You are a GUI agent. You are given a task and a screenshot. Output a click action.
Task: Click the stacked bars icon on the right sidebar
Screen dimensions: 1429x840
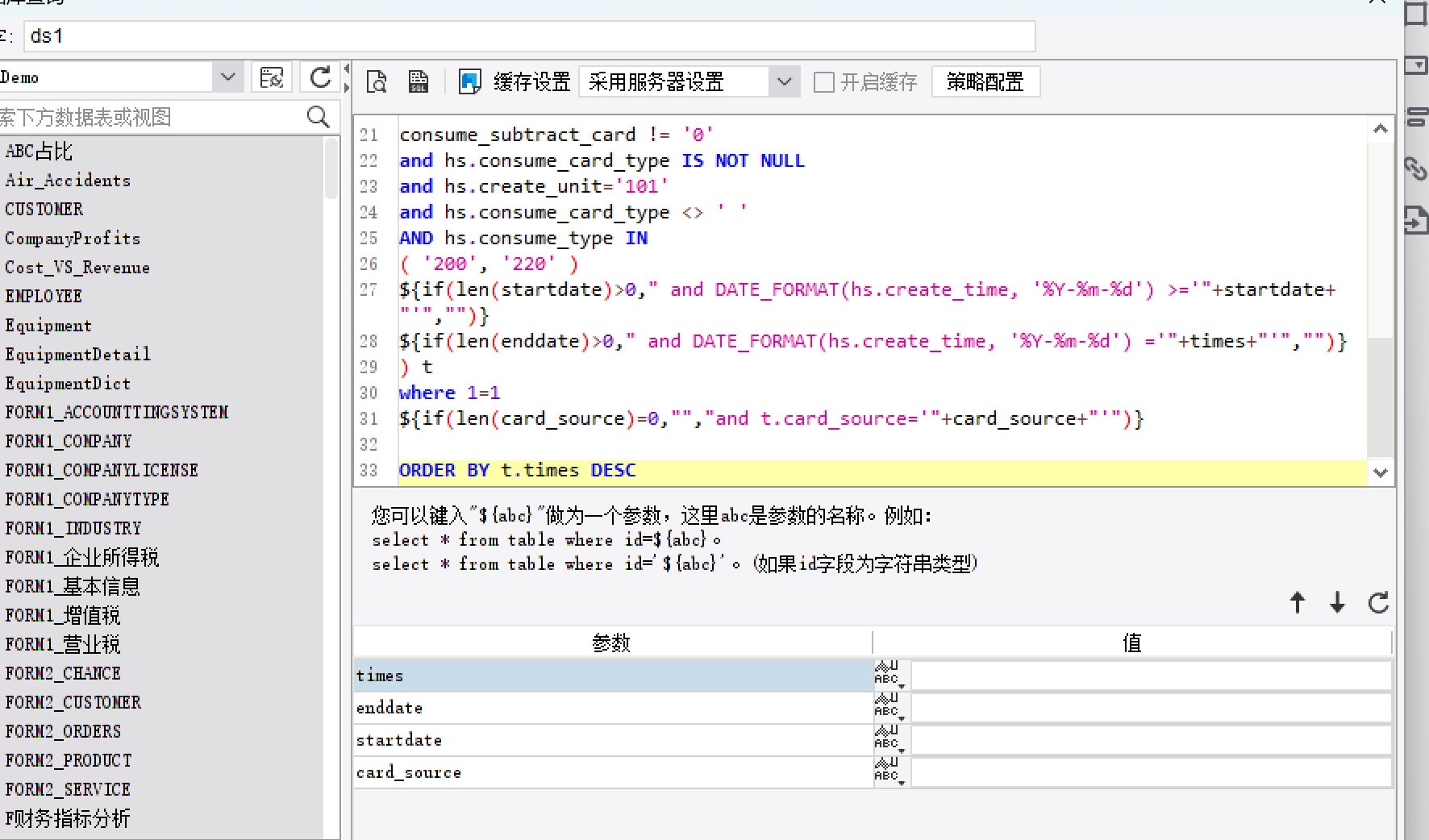tap(1417, 117)
